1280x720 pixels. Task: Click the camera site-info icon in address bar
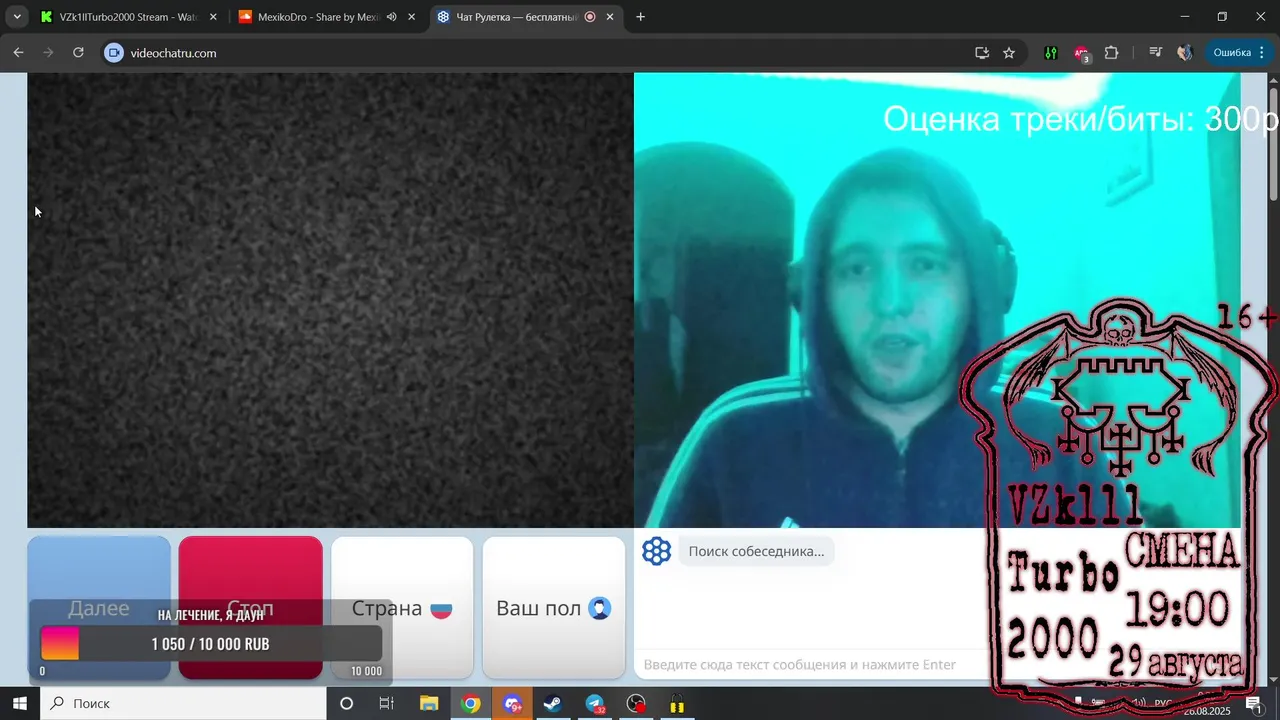(113, 53)
